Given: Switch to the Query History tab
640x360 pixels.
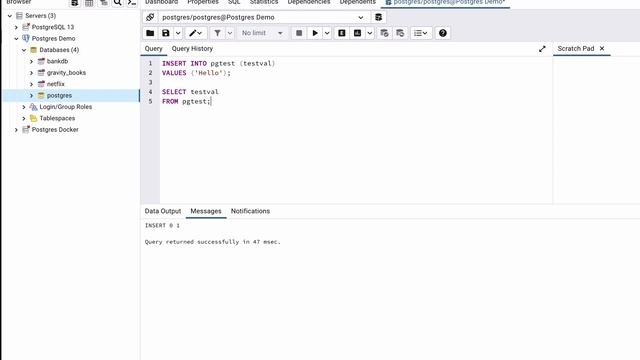Looking at the screenshot, I should point(192,49).
